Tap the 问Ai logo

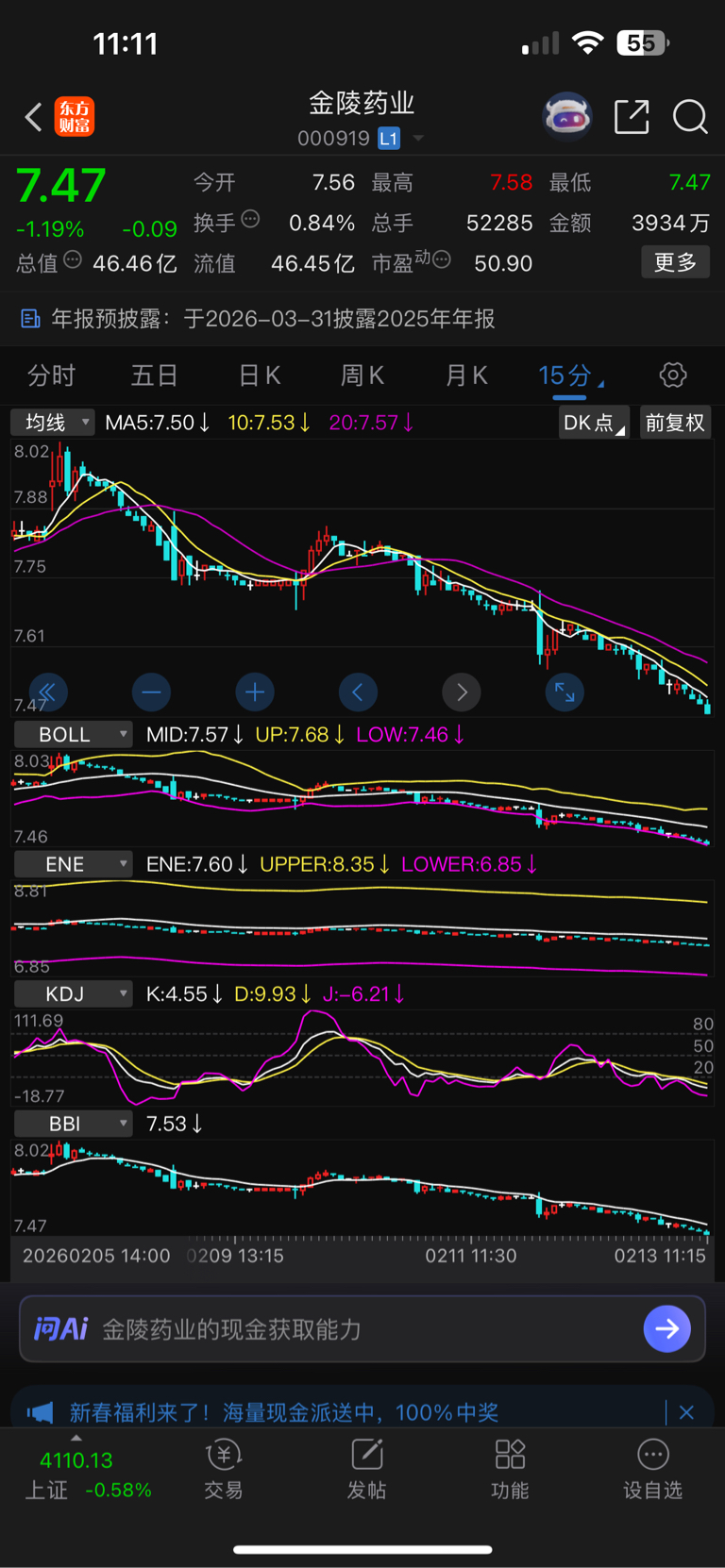pos(60,1328)
